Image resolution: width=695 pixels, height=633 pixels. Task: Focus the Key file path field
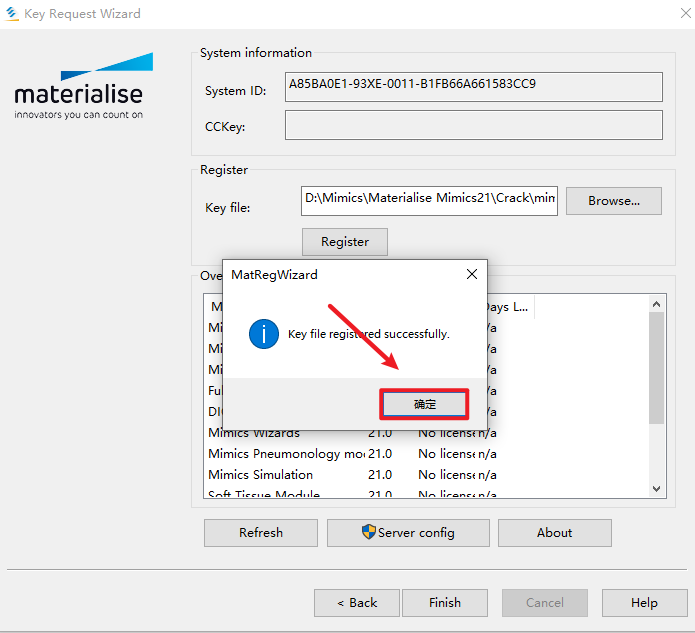coord(429,199)
